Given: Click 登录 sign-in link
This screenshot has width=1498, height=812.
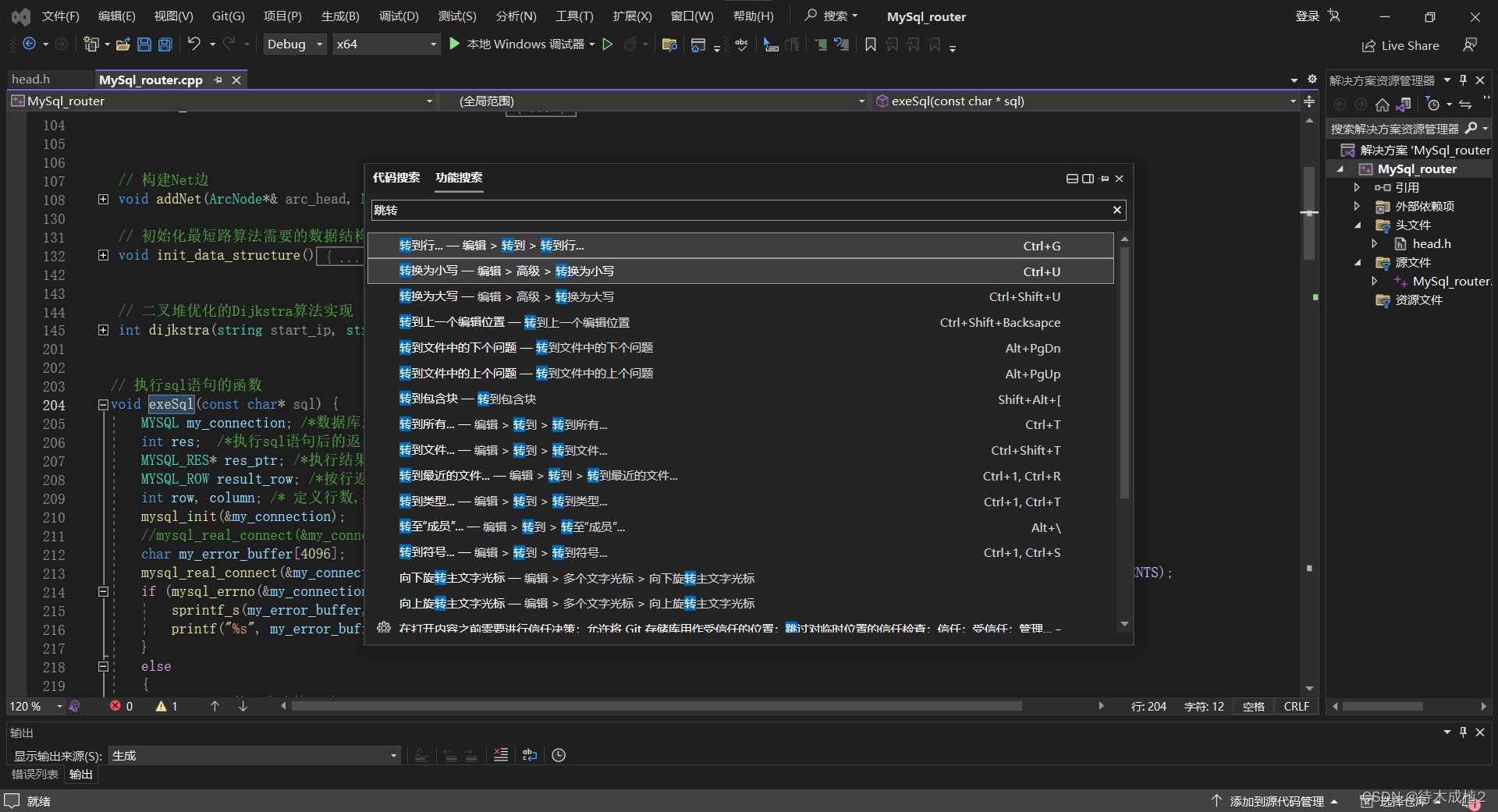Looking at the screenshot, I should pos(1308,16).
